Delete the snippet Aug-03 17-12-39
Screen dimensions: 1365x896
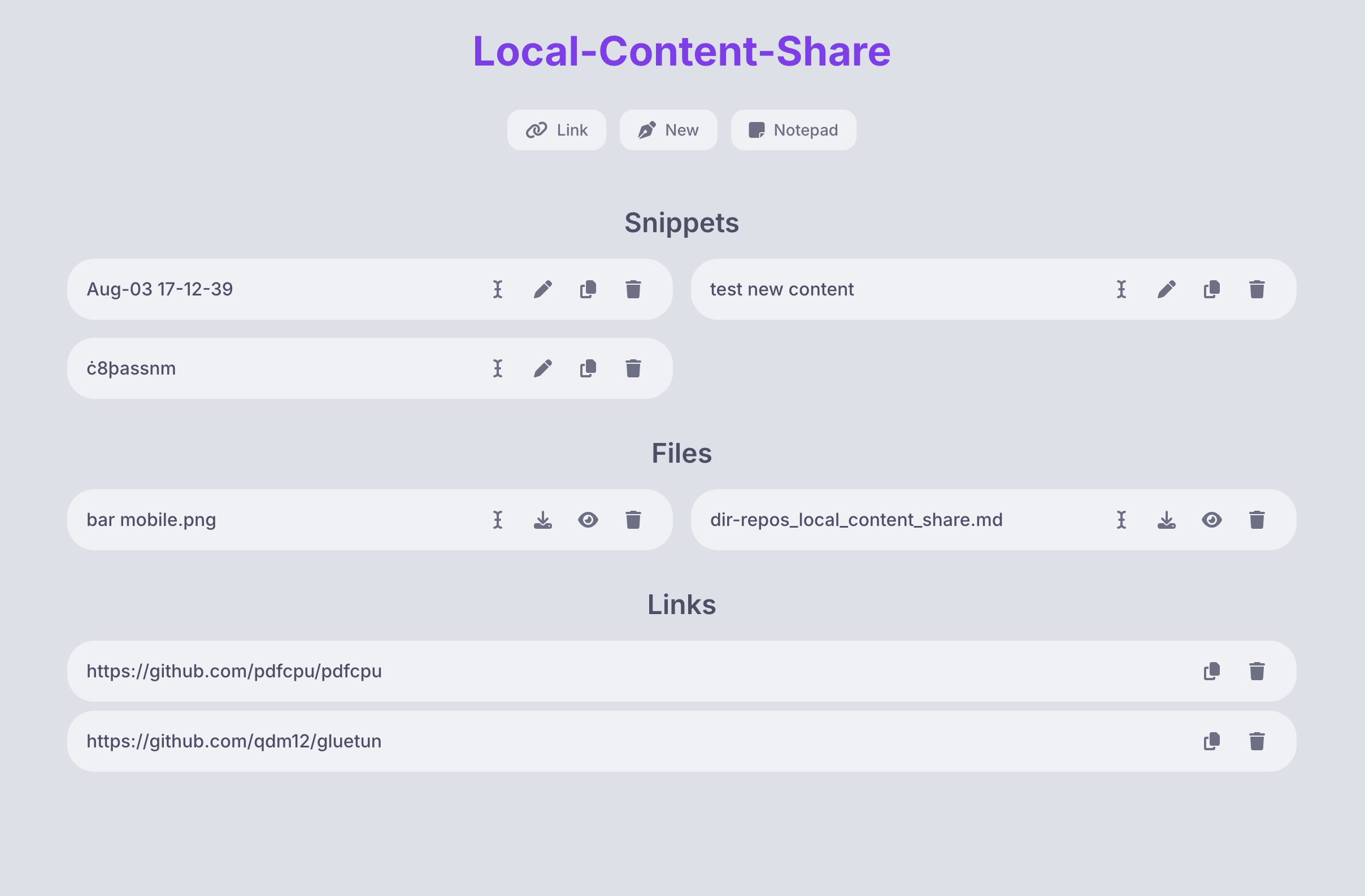click(633, 289)
